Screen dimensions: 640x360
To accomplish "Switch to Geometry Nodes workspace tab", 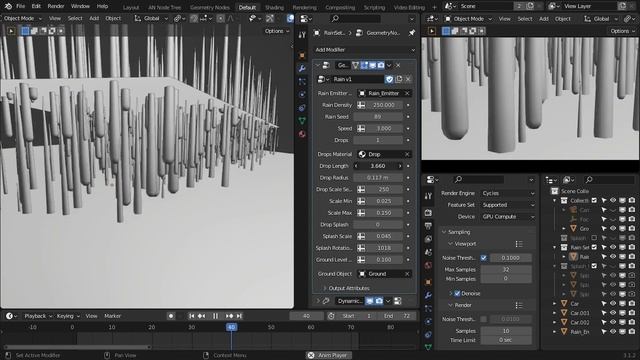I will click(x=210, y=7).
